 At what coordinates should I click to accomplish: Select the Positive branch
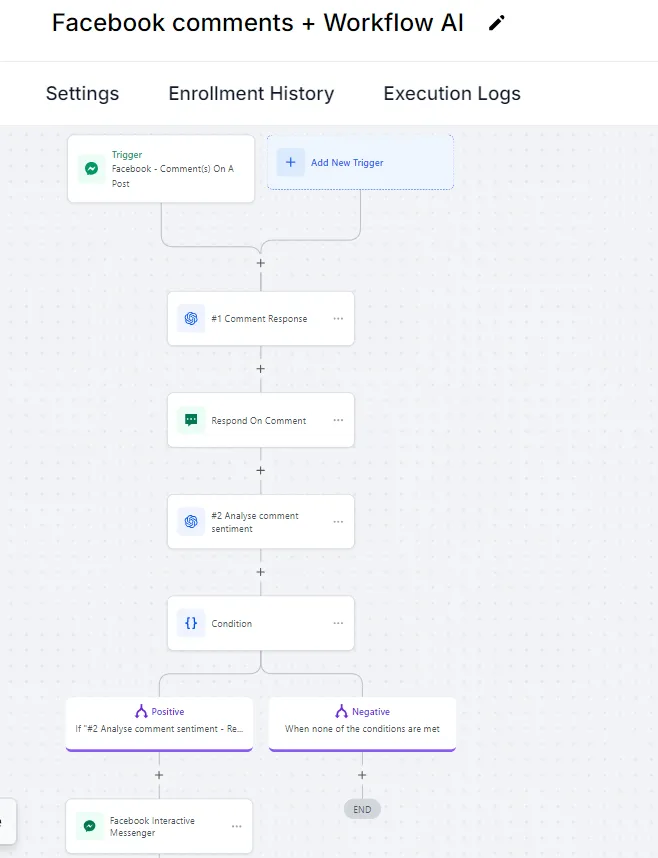[x=159, y=720]
